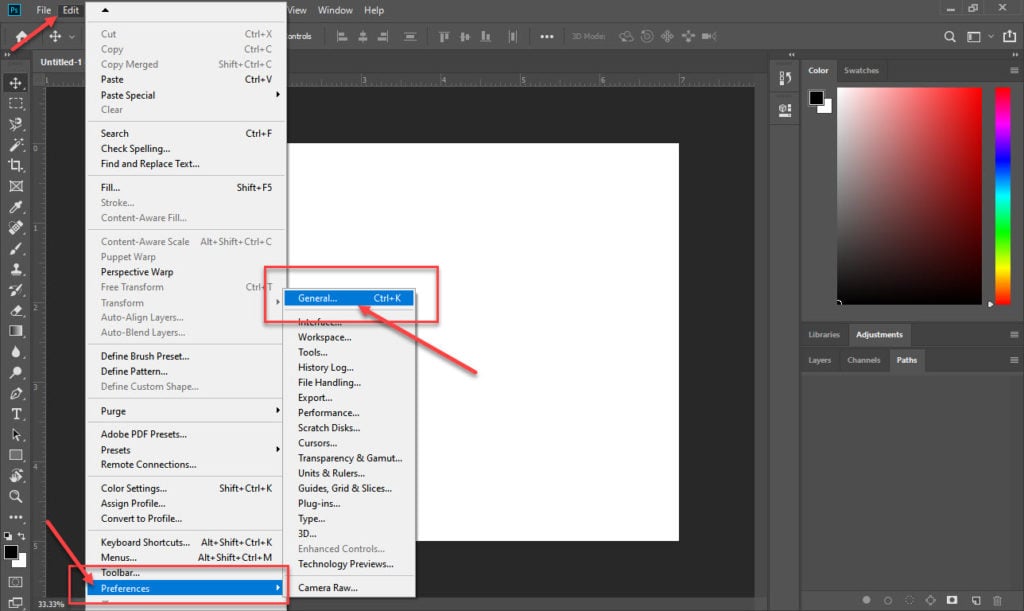Expand the Paste Special submenu arrow
This screenshot has height=611, width=1024.
coord(278,95)
